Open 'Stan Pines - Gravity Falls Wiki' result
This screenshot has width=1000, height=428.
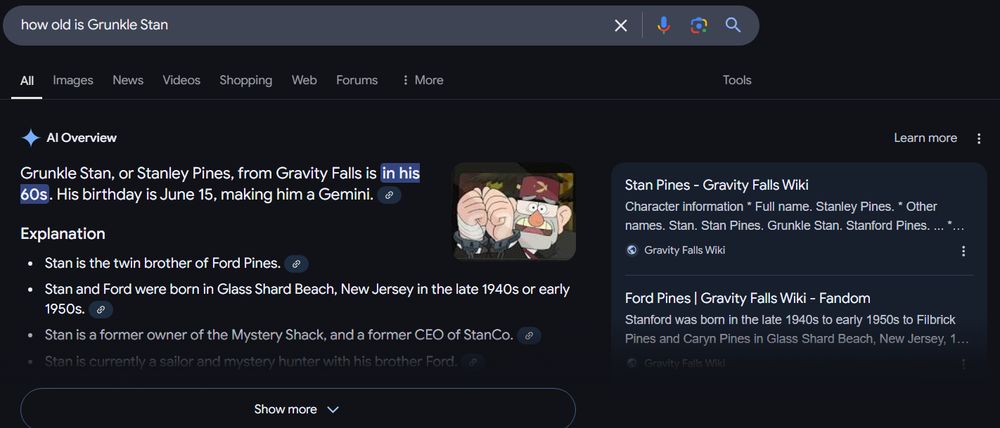click(716, 185)
